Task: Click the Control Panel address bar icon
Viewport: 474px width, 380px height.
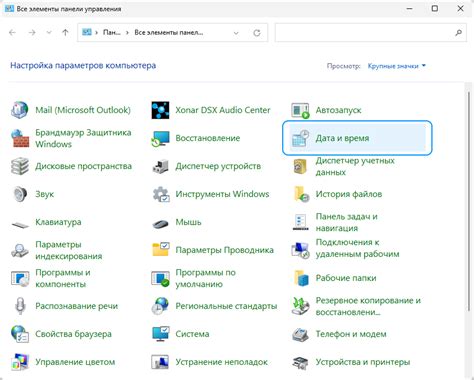Action: pos(87,32)
